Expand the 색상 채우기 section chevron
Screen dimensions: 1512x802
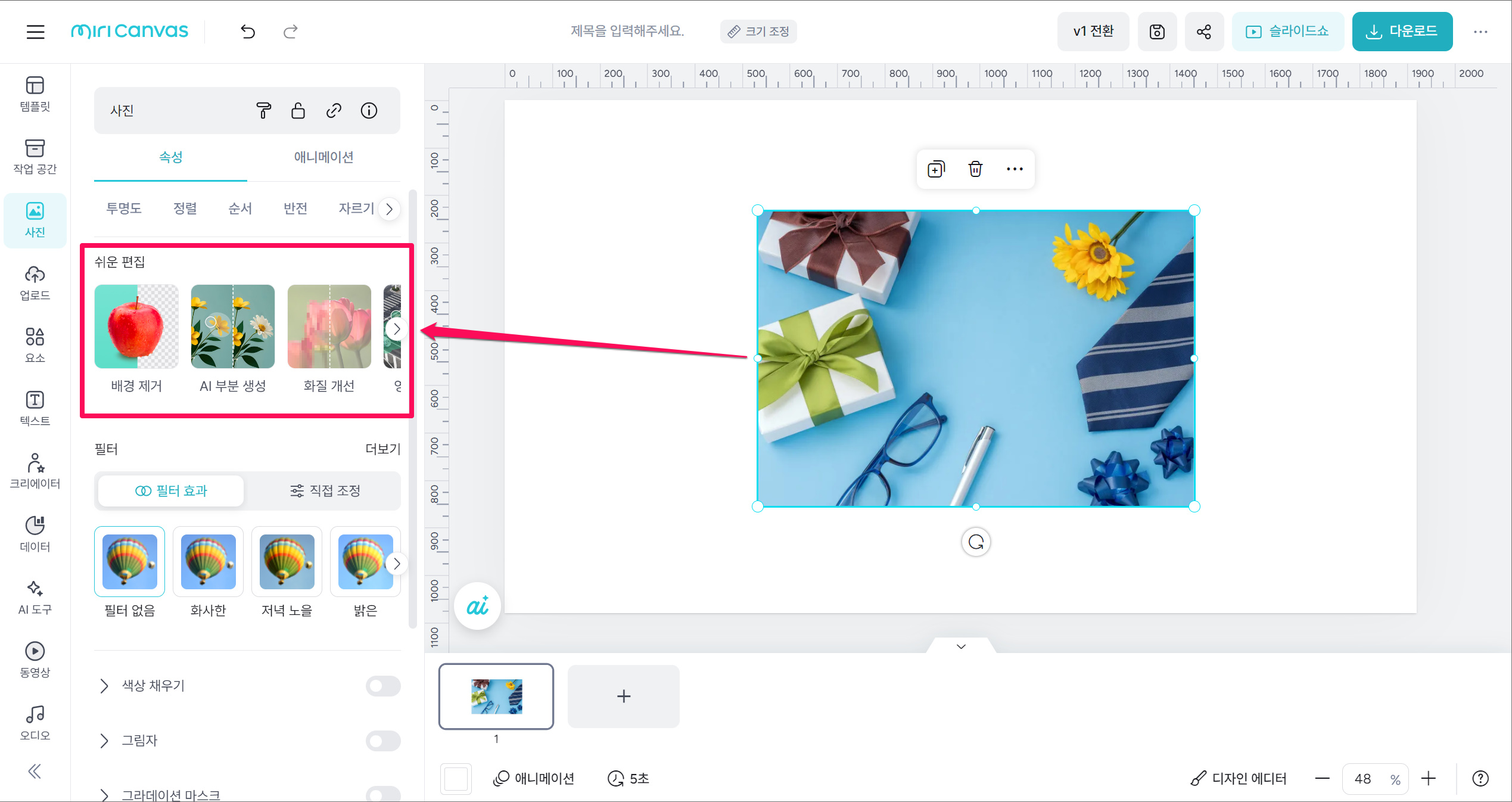click(x=104, y=686)
